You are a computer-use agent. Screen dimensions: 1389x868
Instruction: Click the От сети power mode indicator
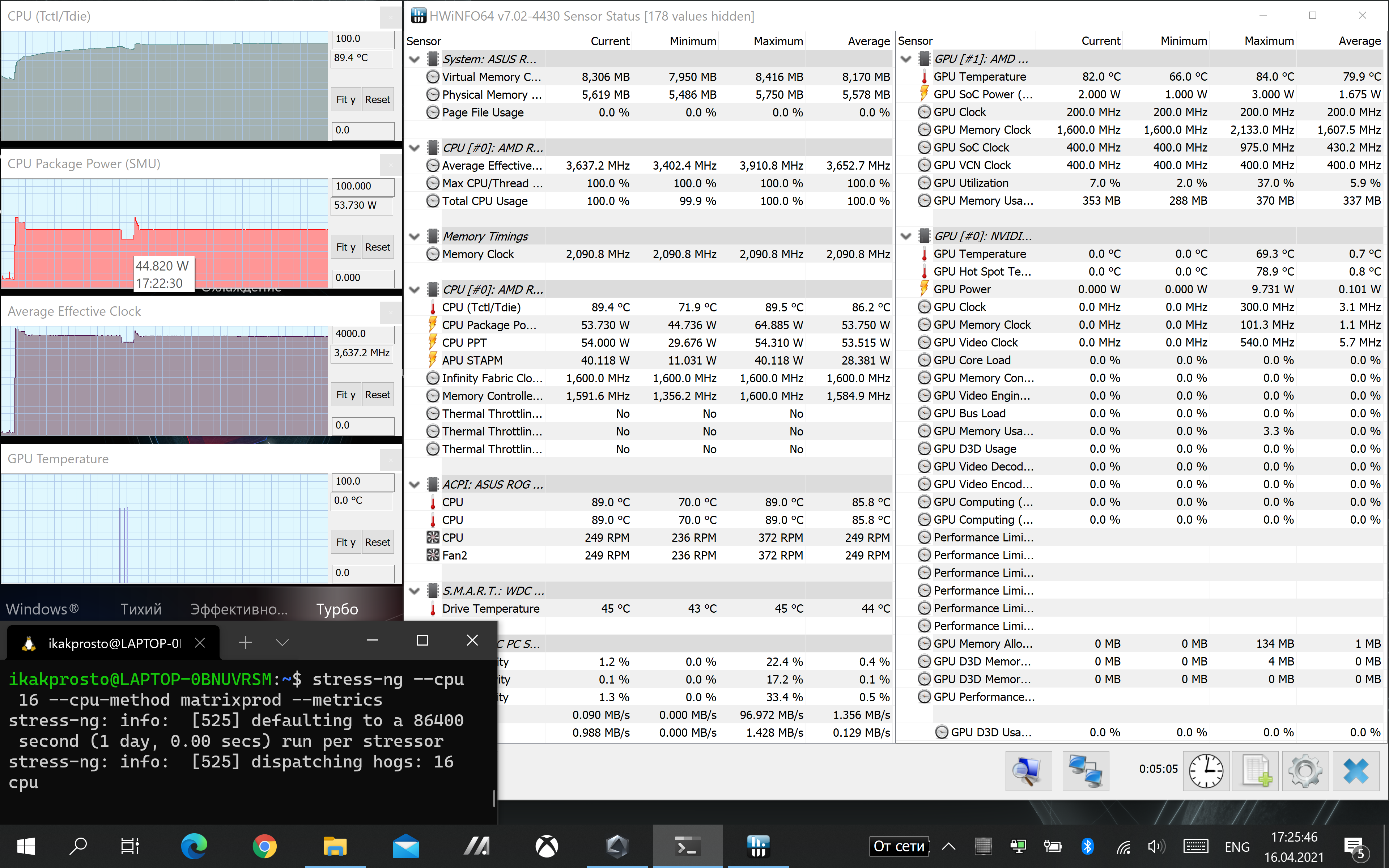(899, 846)
